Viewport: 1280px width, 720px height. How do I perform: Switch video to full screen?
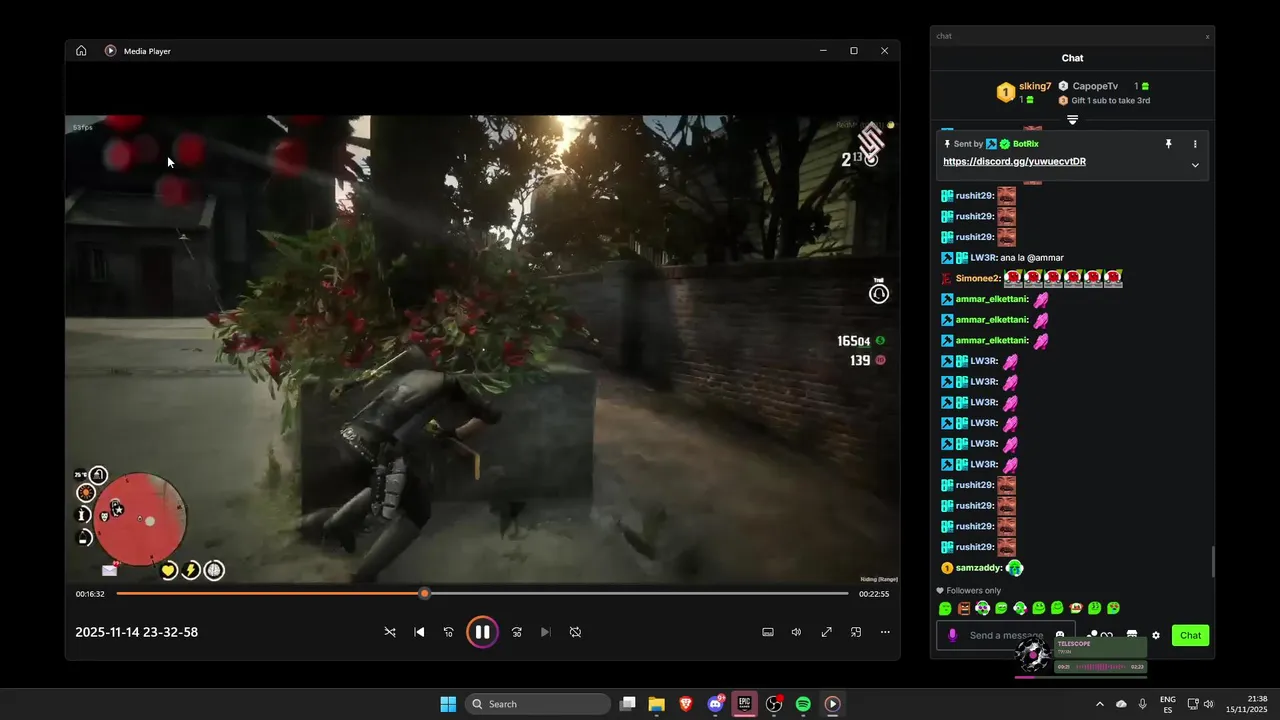pyautogui.click(x=827, y=632)
